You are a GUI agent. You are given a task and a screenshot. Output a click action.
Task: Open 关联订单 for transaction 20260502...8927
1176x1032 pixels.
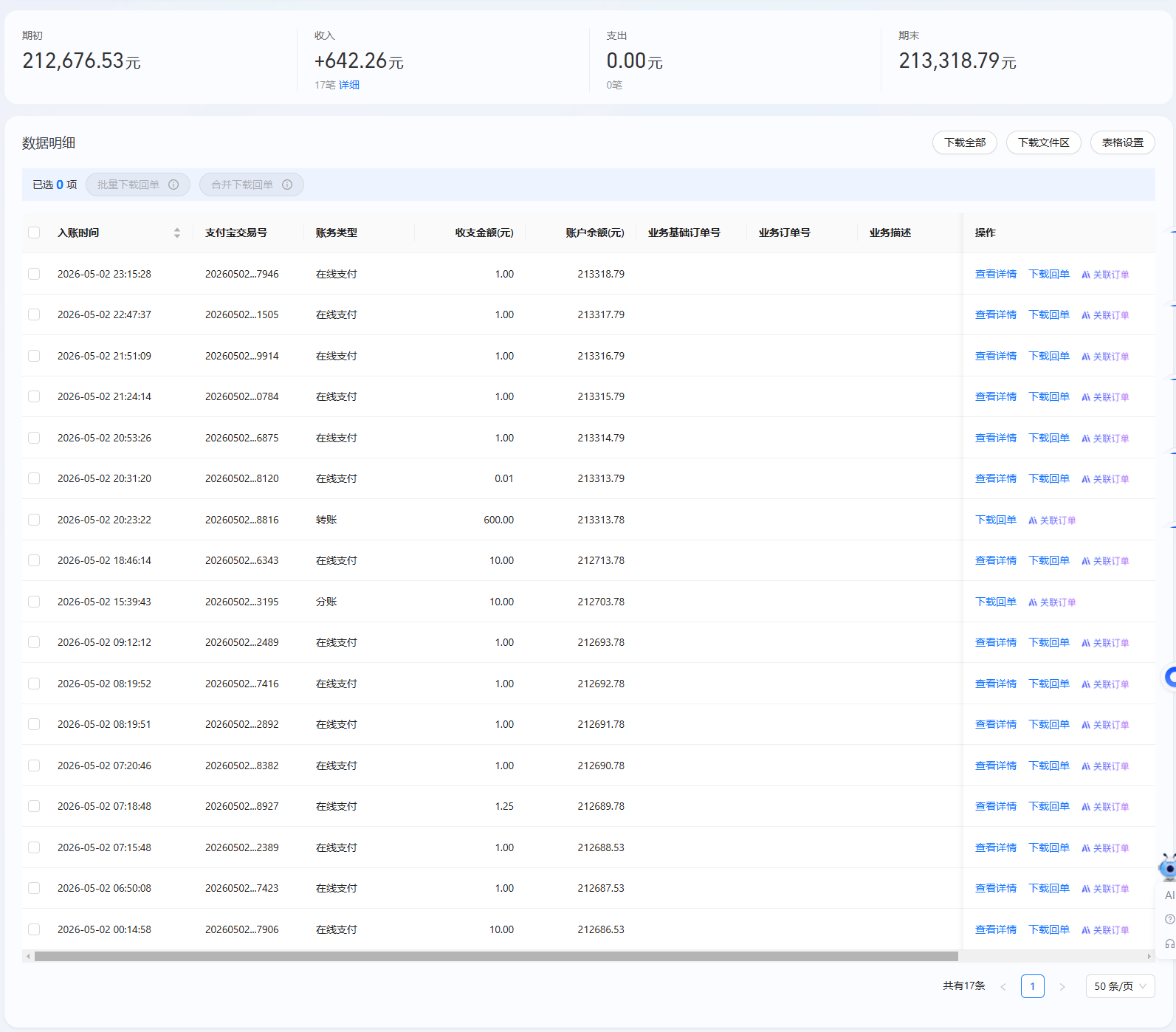1105,807
